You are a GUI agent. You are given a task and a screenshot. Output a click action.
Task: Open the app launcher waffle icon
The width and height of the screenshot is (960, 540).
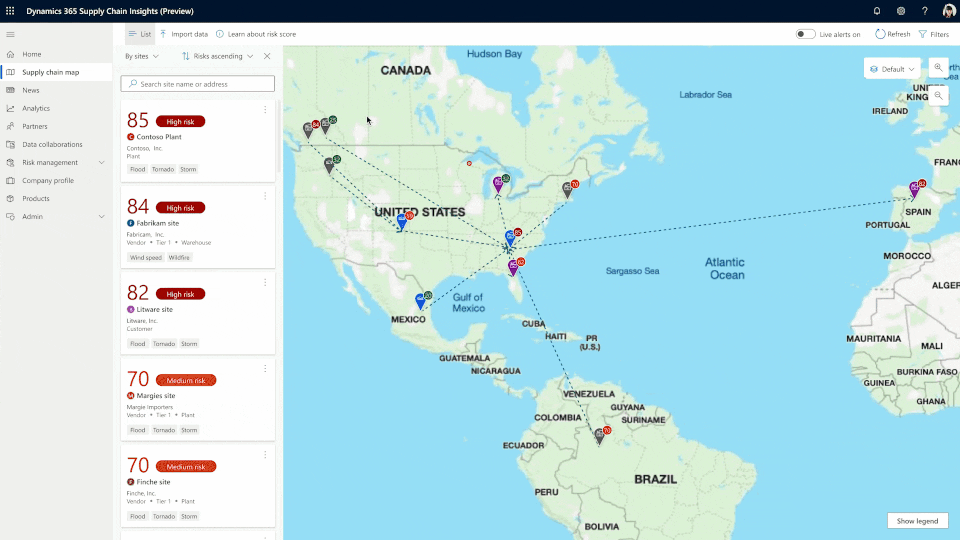coord(11,11)
